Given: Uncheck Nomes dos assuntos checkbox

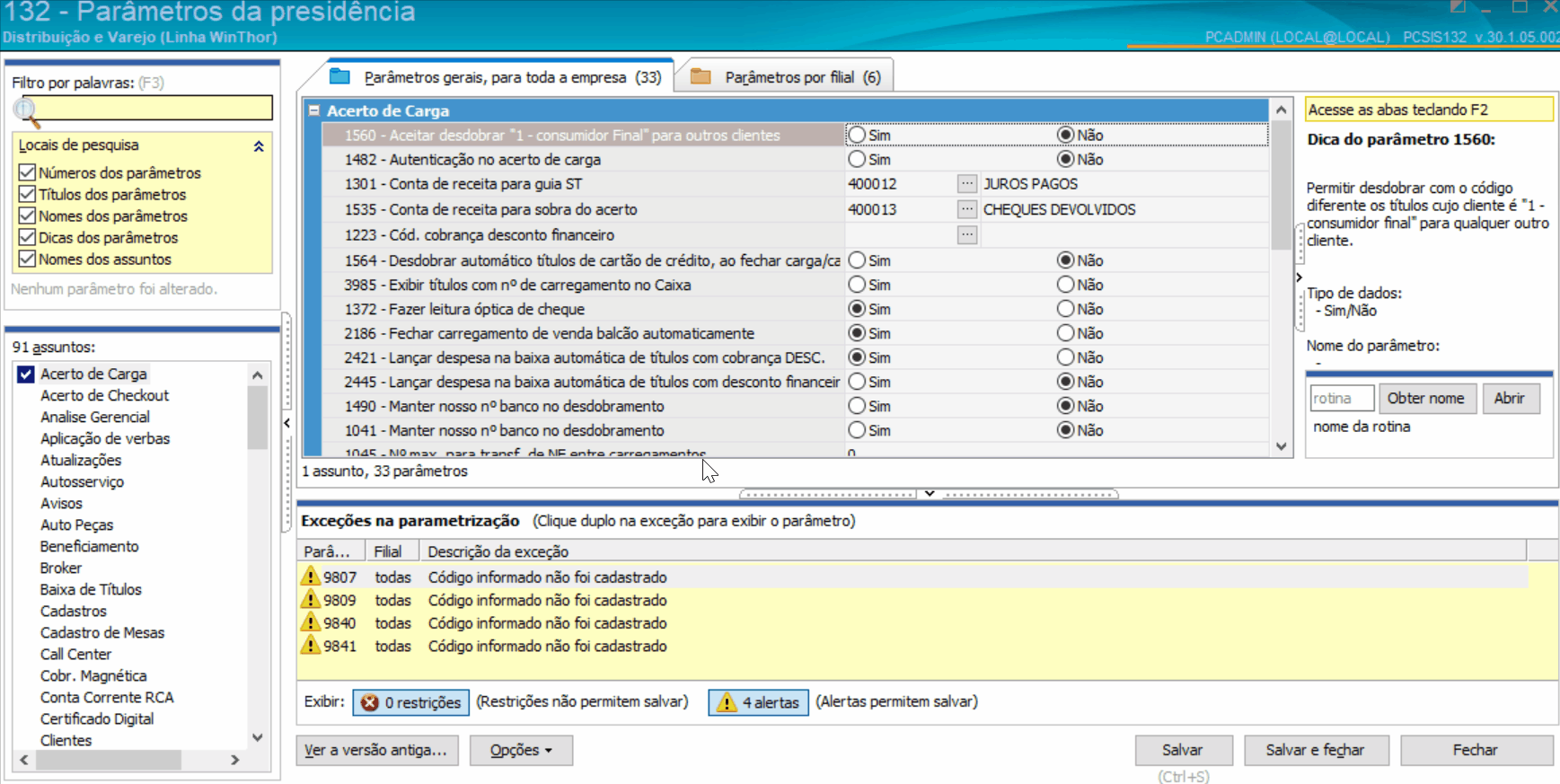Looking at the screenshot, I should coord(27,259).
